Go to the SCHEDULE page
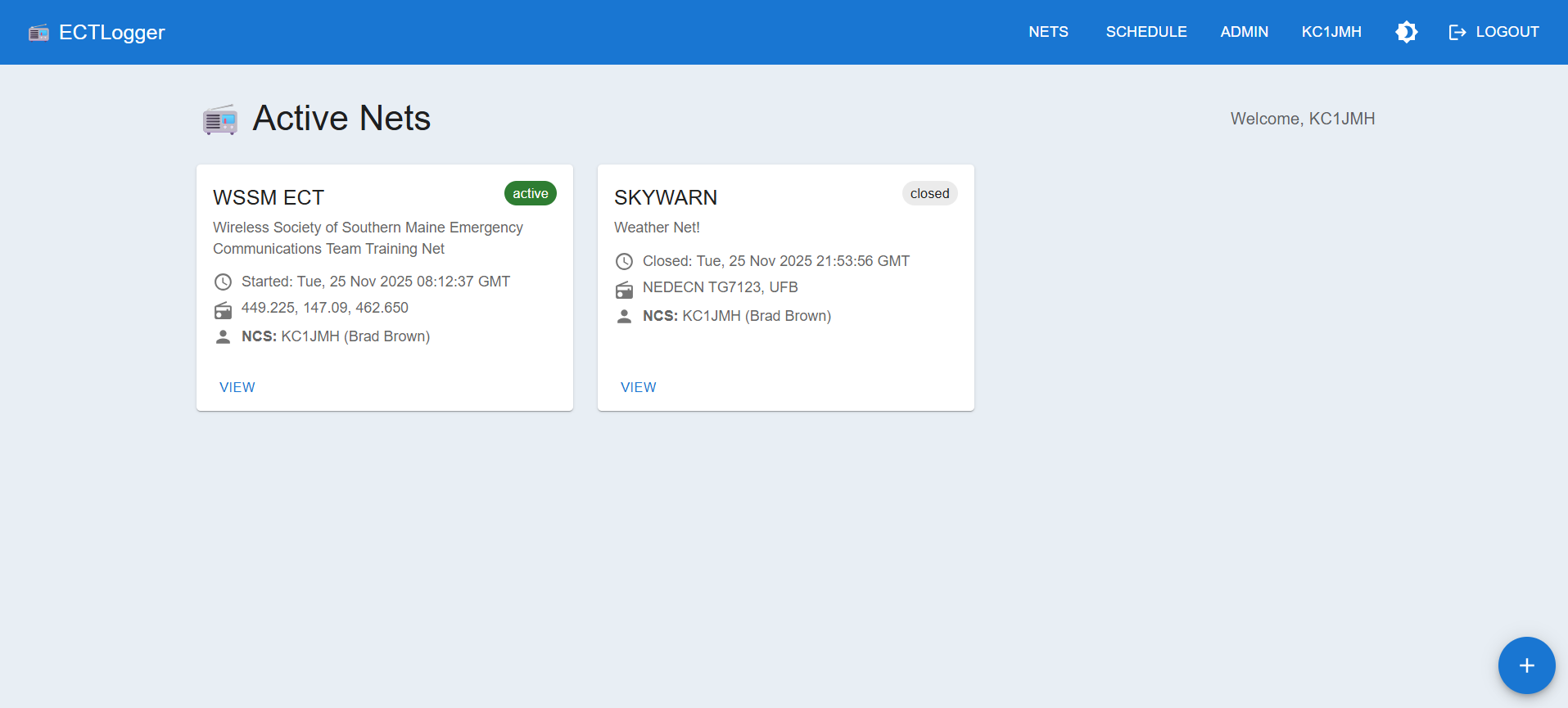 (x=1145, y=32)
